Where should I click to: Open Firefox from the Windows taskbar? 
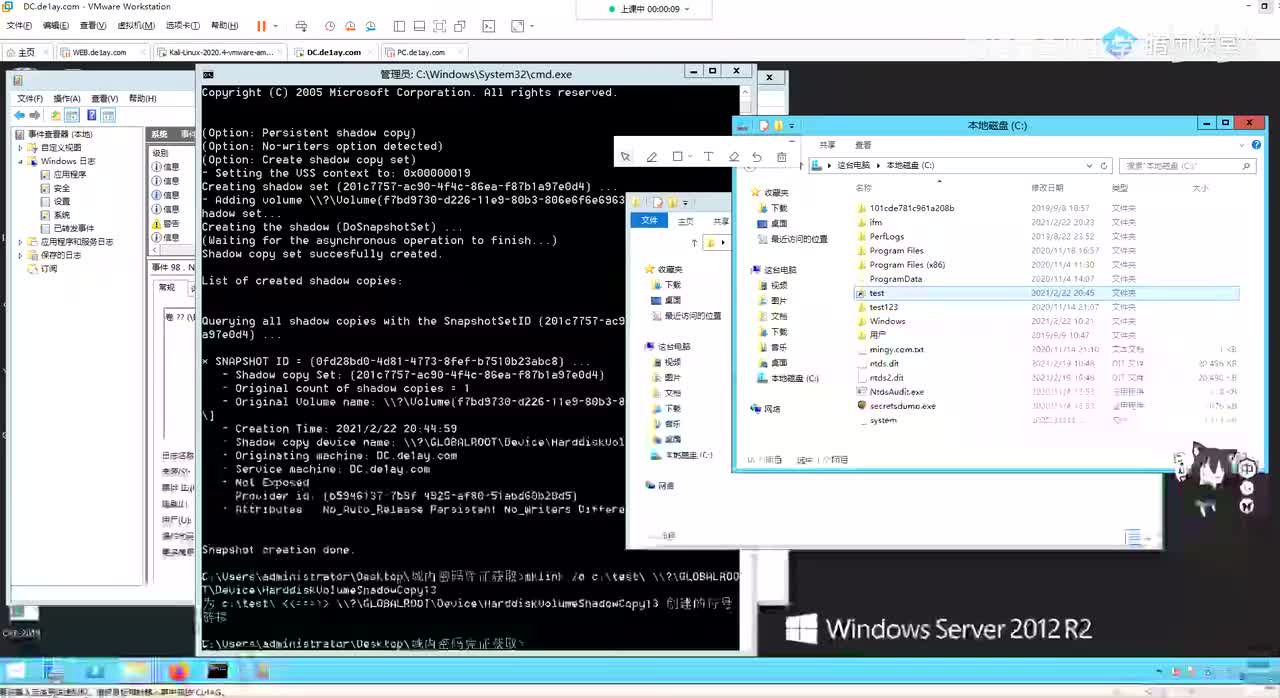coord(179,671)
